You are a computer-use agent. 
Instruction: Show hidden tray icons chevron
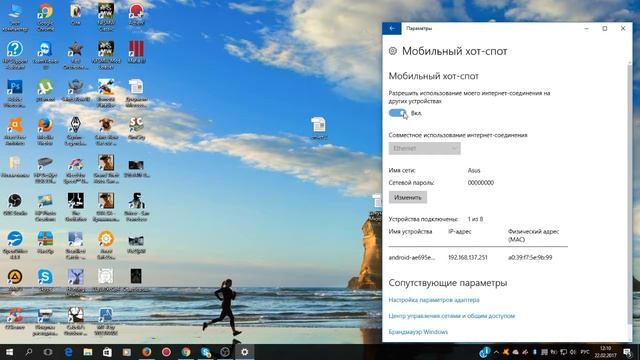point(496,352)
